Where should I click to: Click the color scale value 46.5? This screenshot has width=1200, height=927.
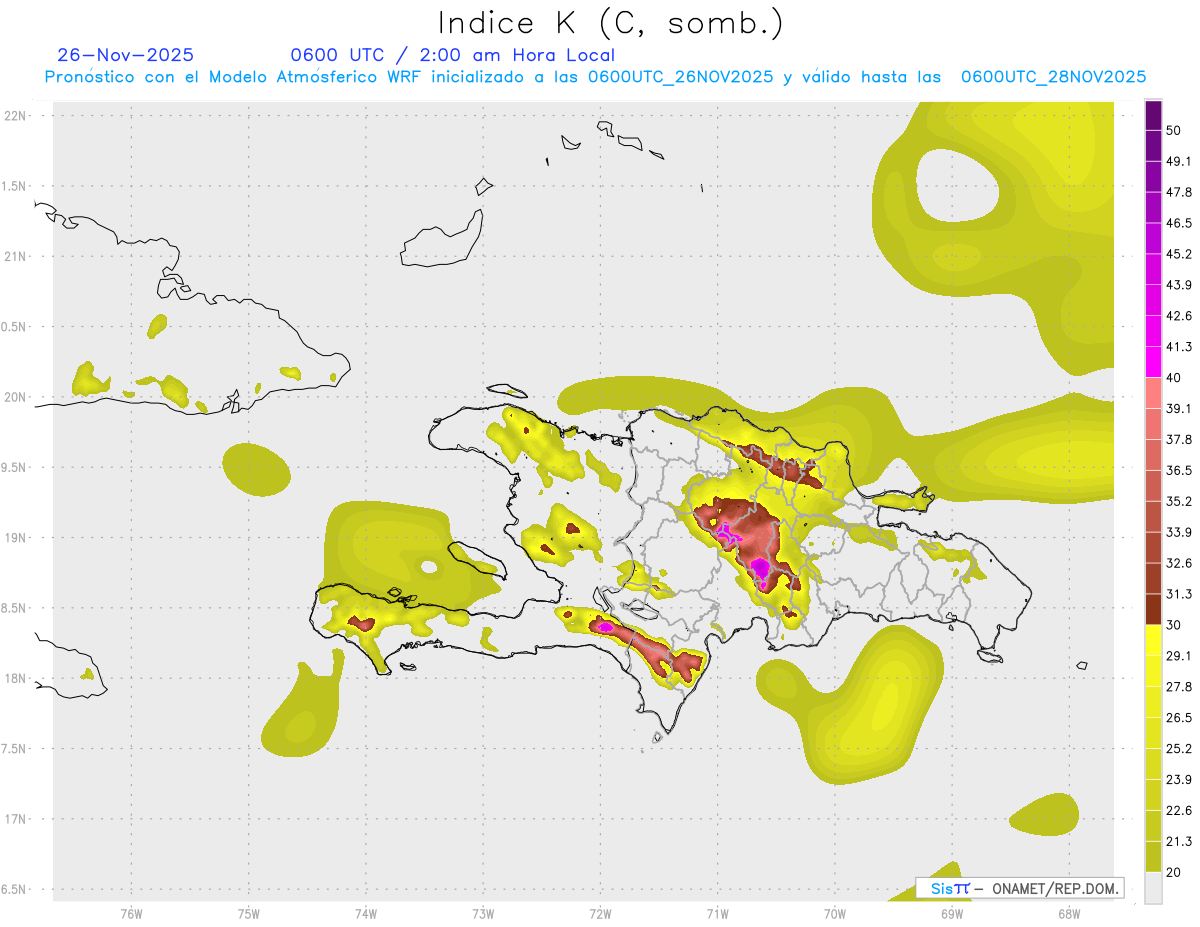pyautogui.click(x=1179, y=223)
